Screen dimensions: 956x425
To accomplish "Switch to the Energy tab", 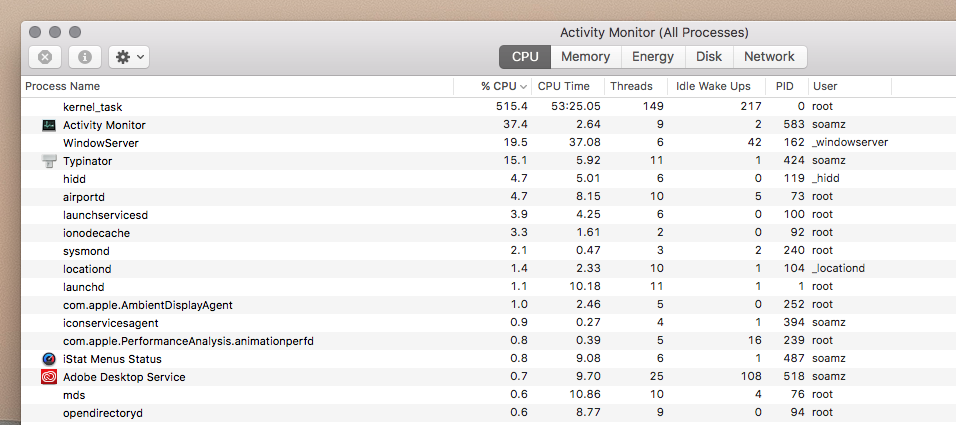I will [653, 57].
